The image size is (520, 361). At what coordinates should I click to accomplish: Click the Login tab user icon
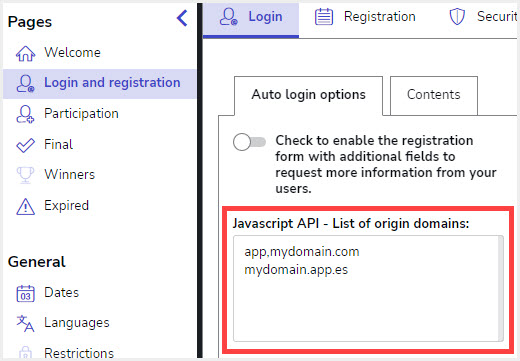pos(228,17)
